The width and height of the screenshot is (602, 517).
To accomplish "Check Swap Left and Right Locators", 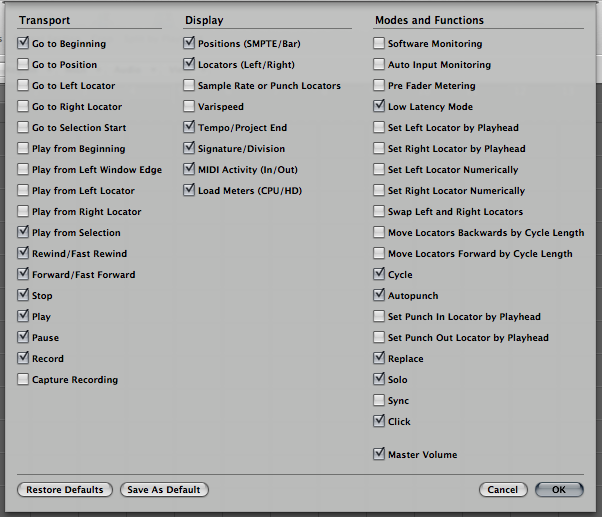I will tap(379, 212).
